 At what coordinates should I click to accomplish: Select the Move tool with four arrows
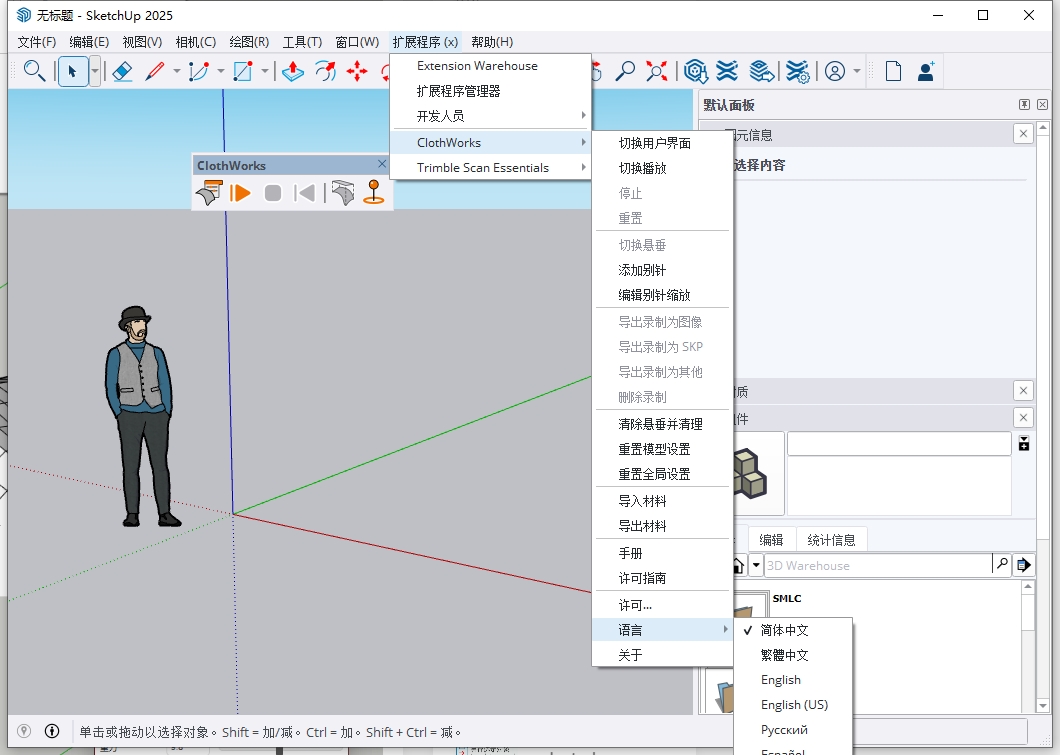[x=357, y=71]
